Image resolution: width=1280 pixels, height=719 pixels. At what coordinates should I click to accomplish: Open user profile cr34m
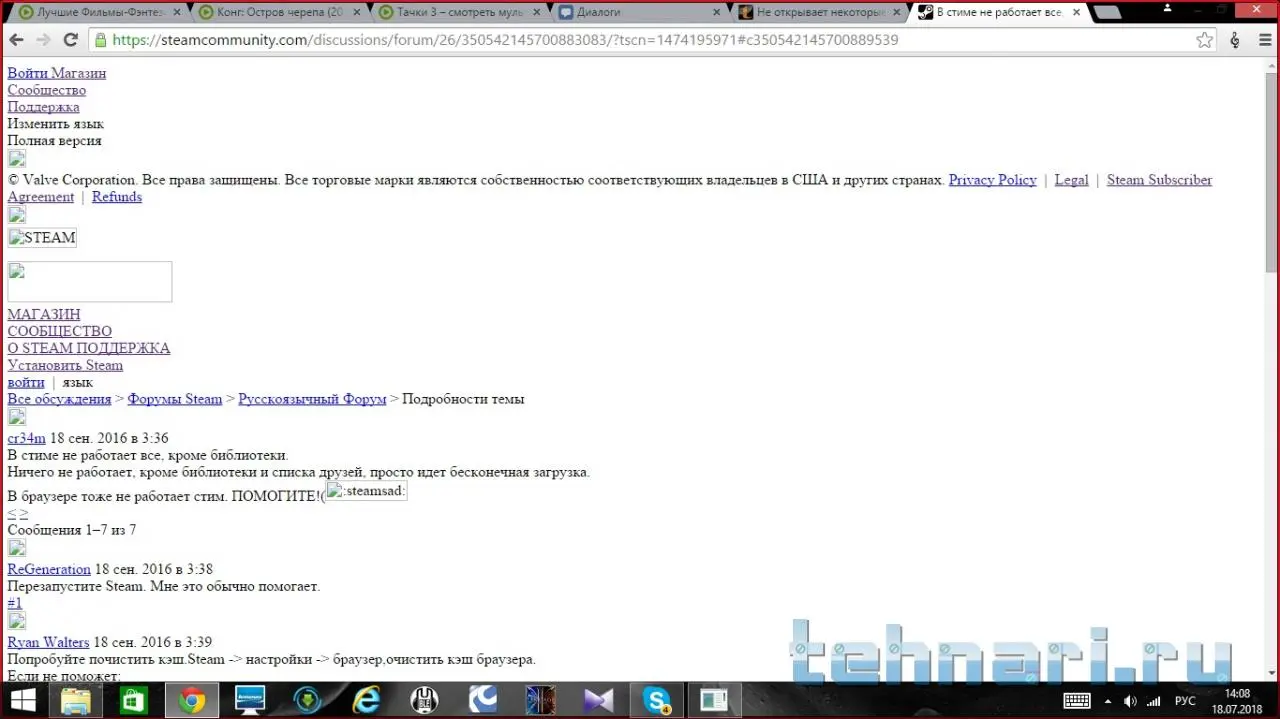point(27,438)
